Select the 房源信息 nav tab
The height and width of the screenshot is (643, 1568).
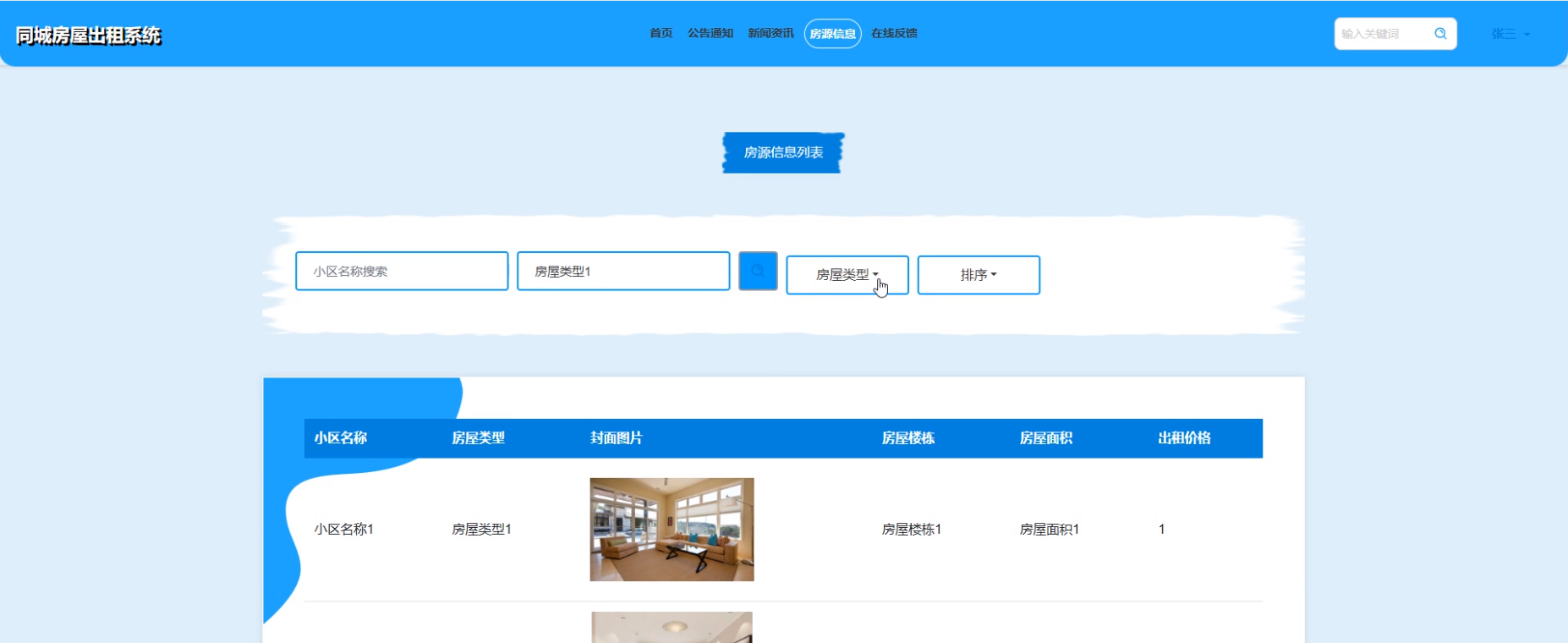[833, 34]
